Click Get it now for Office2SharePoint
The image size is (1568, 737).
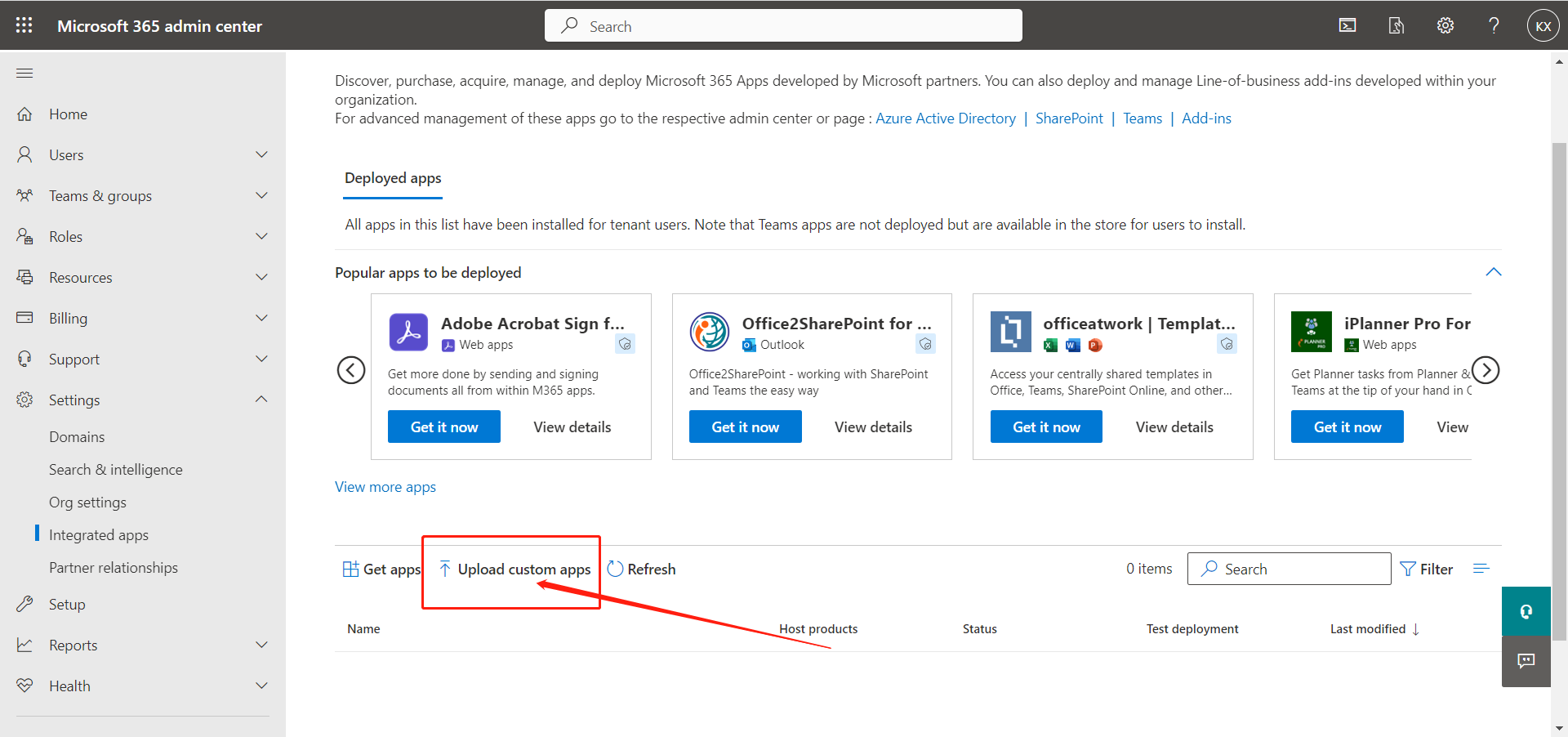(746, 427)
